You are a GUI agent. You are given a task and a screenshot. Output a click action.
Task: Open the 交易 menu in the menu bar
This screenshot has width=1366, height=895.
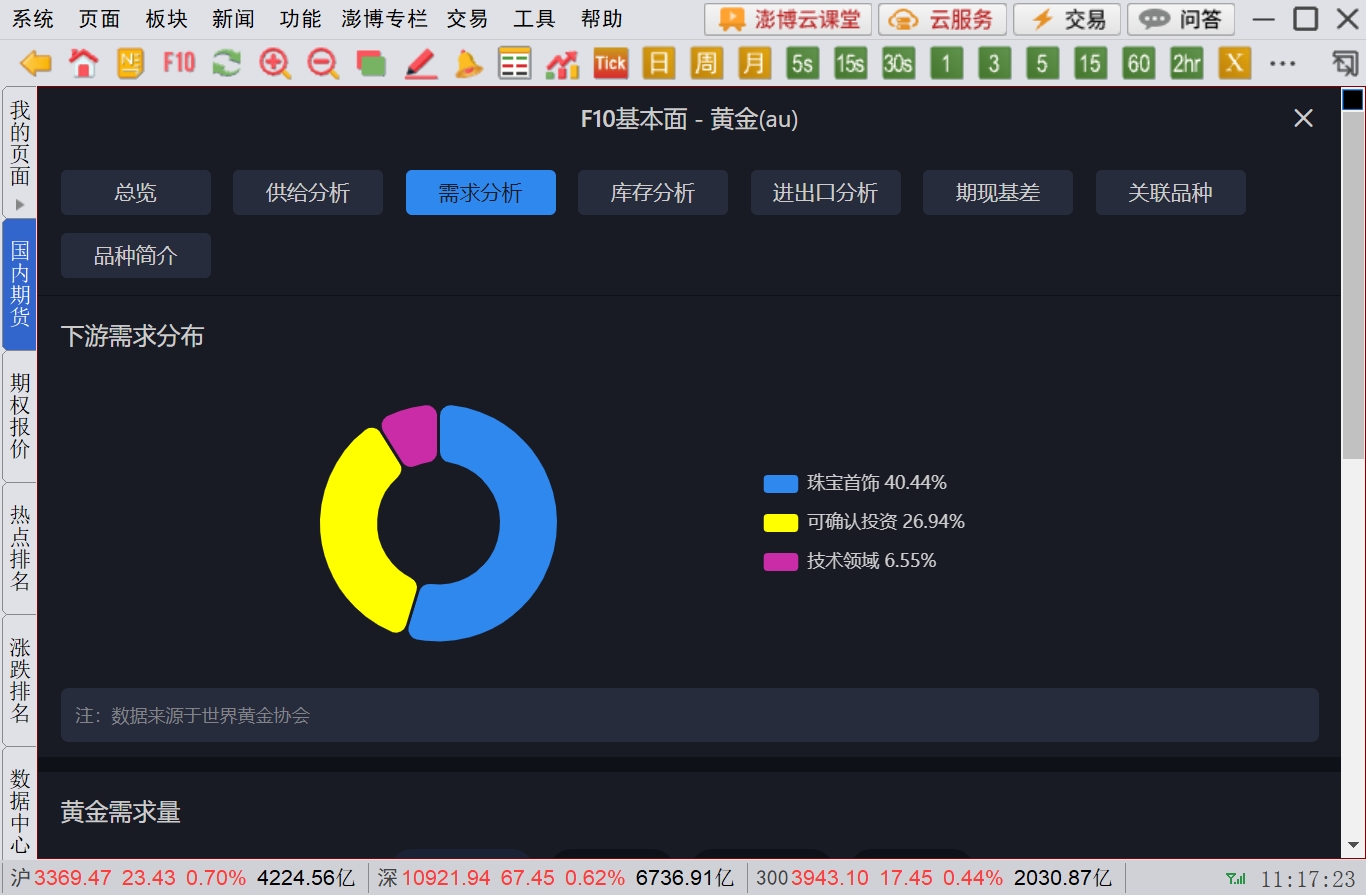tap(467, 19)
